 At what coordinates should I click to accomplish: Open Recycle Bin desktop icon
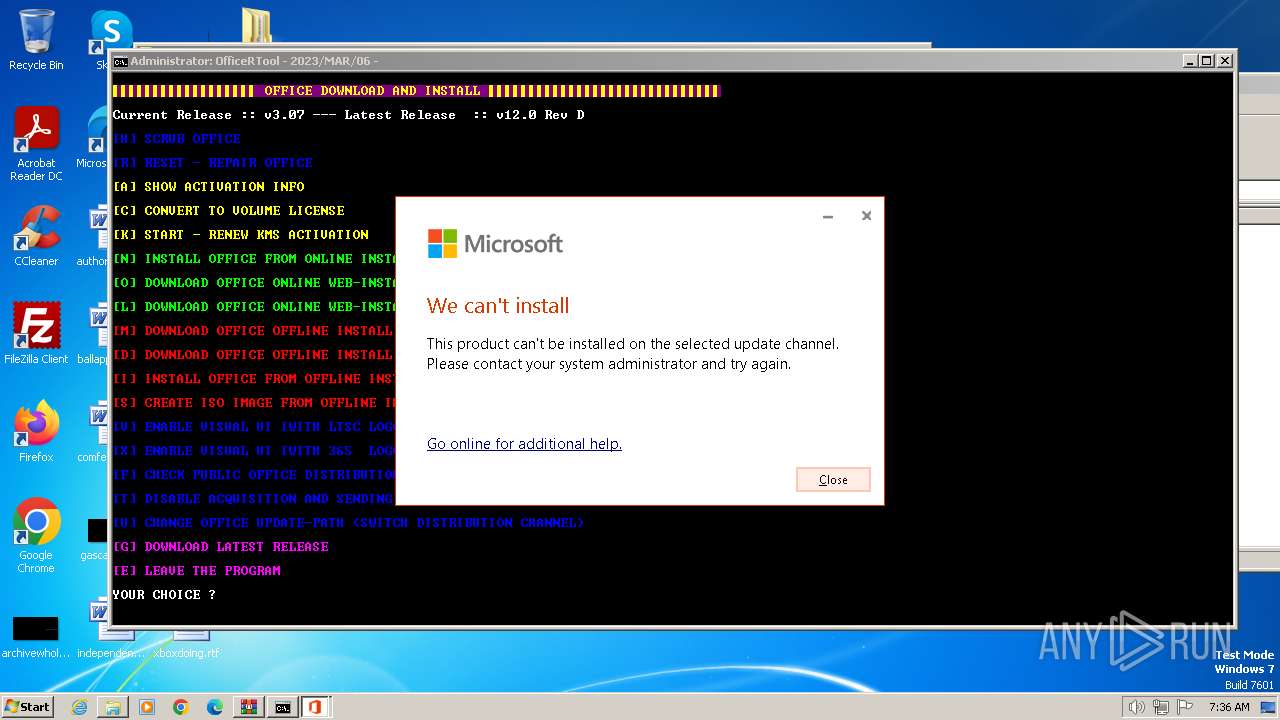pos(36,40)
